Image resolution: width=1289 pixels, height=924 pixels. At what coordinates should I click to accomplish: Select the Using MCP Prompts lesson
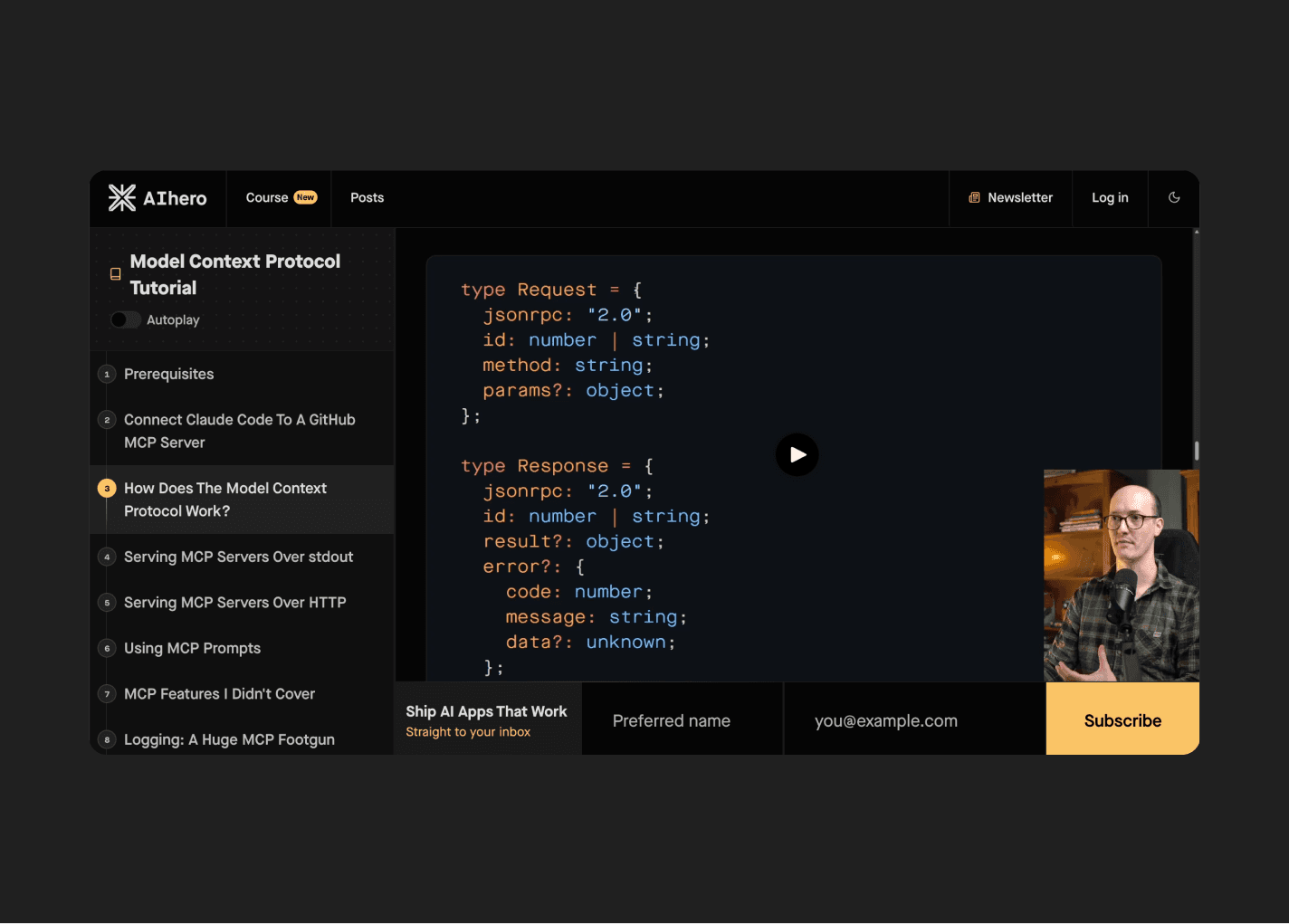pyautogui.click(x=192, y=649)
